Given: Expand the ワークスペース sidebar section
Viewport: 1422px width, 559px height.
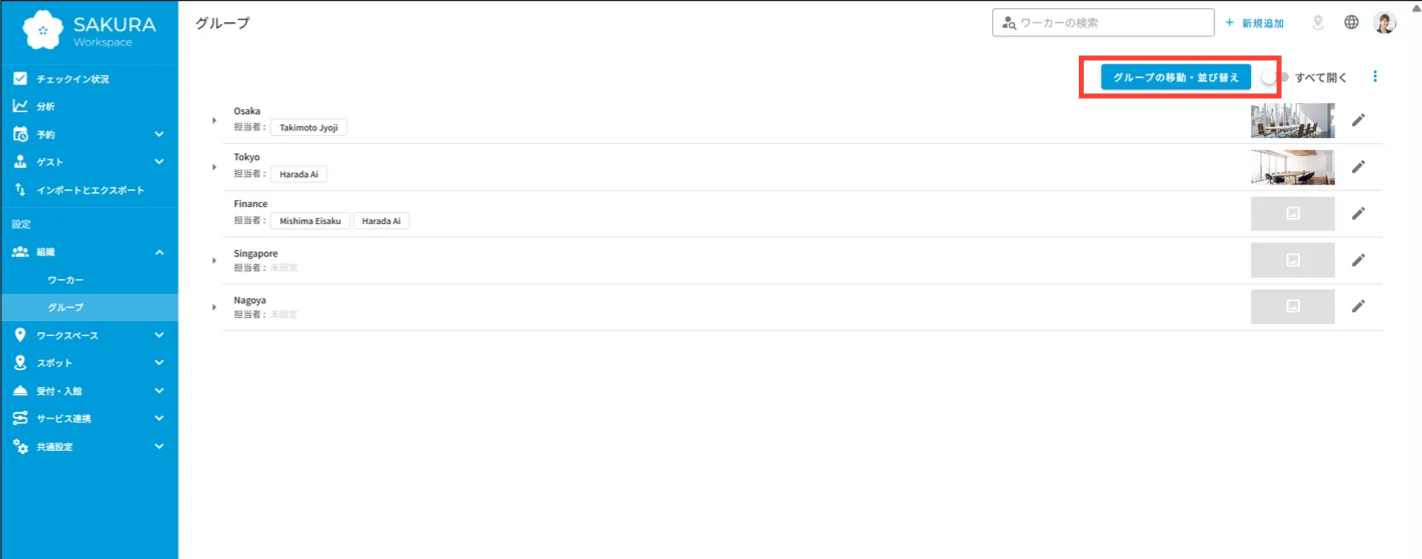Looking at the screenshot, I should [89, 335].
